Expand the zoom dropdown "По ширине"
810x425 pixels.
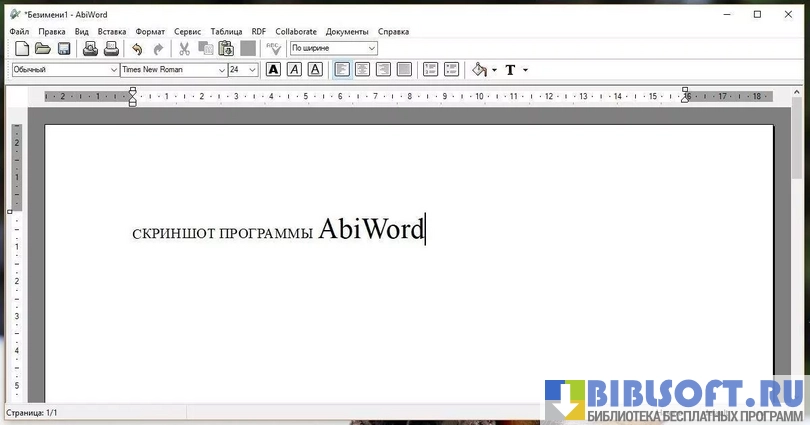[372, 48]
